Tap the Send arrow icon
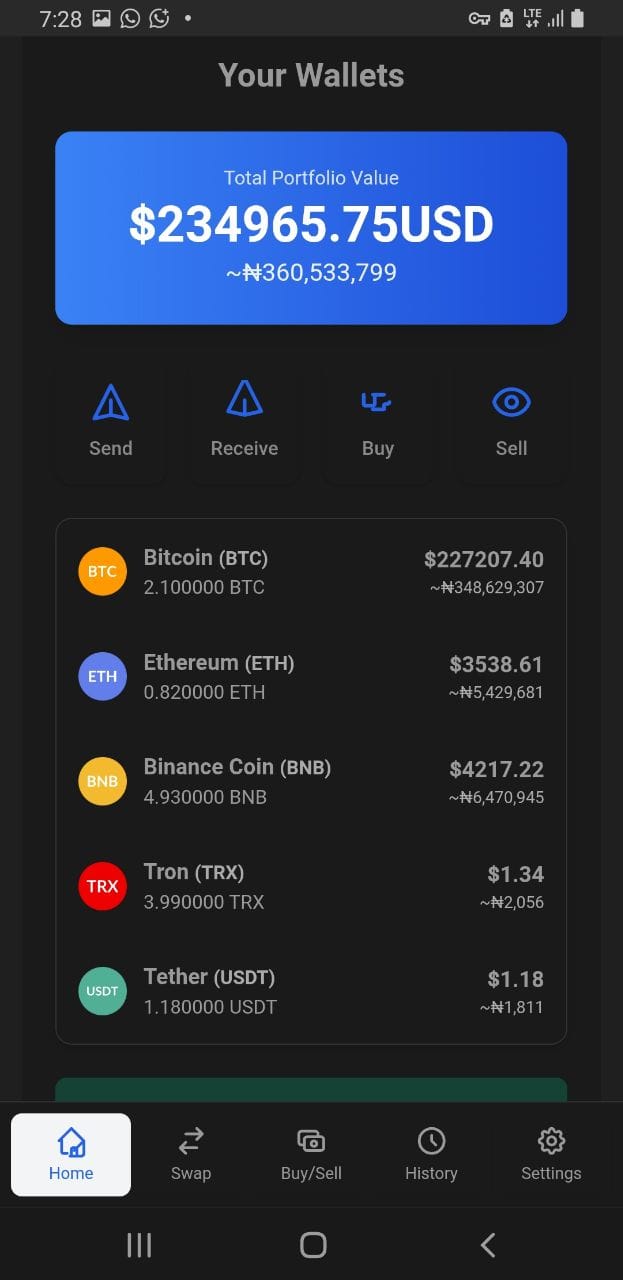Screen dimensions: 623x1280 110,402
